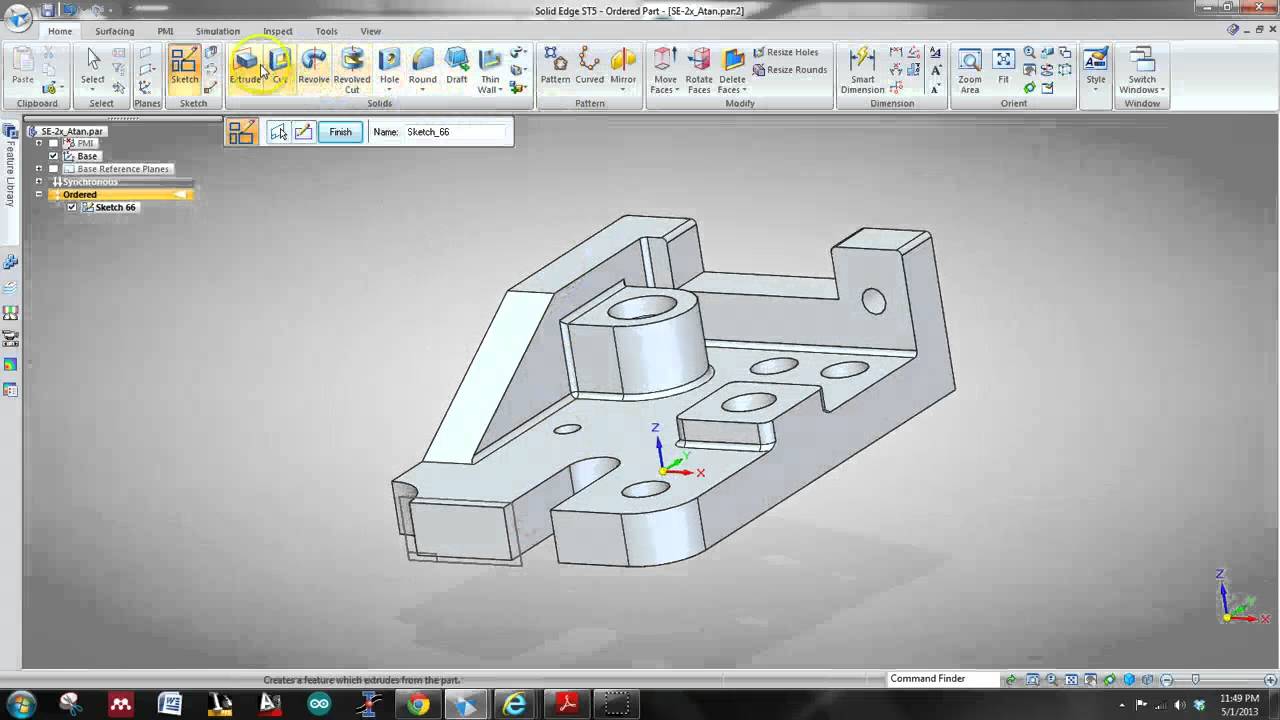Click the sketch step icon in command bar
This screenshot has width=1280, height=720.
tap(241, 132)
